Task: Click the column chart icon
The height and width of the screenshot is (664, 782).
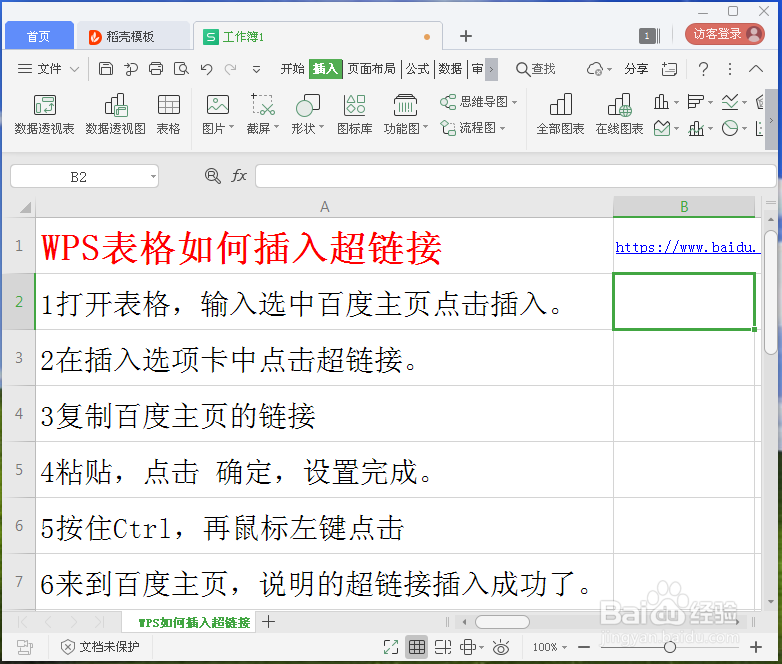Action: [x=661, y=102]
